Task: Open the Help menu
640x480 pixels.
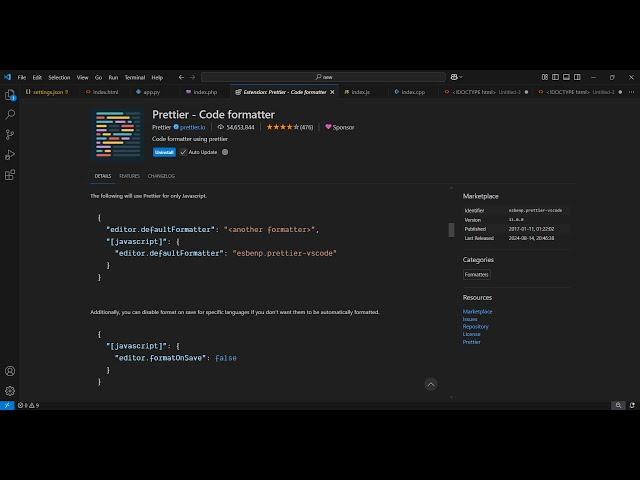Action: click(157, 78)
